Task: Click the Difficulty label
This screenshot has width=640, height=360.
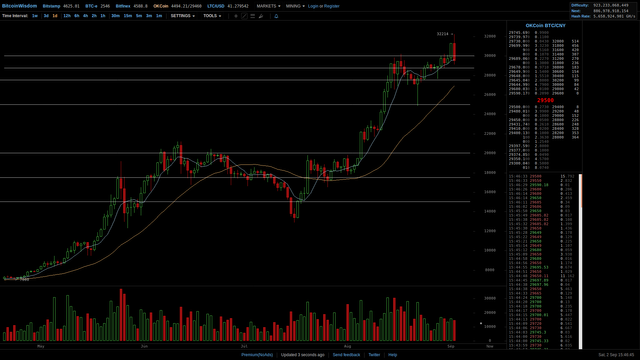Action: [x=580, y=5]
